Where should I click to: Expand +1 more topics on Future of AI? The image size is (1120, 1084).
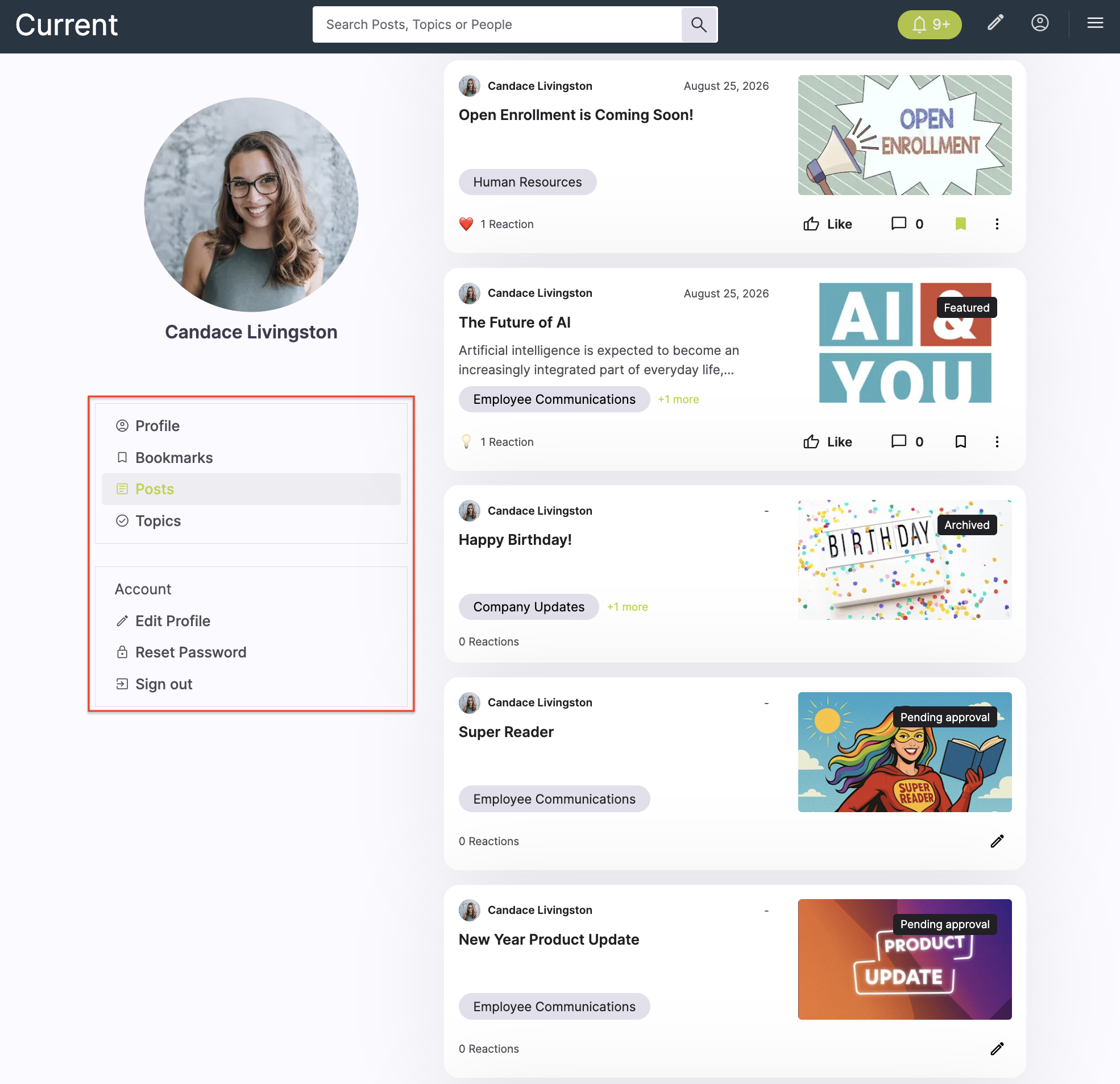[678, 400]
